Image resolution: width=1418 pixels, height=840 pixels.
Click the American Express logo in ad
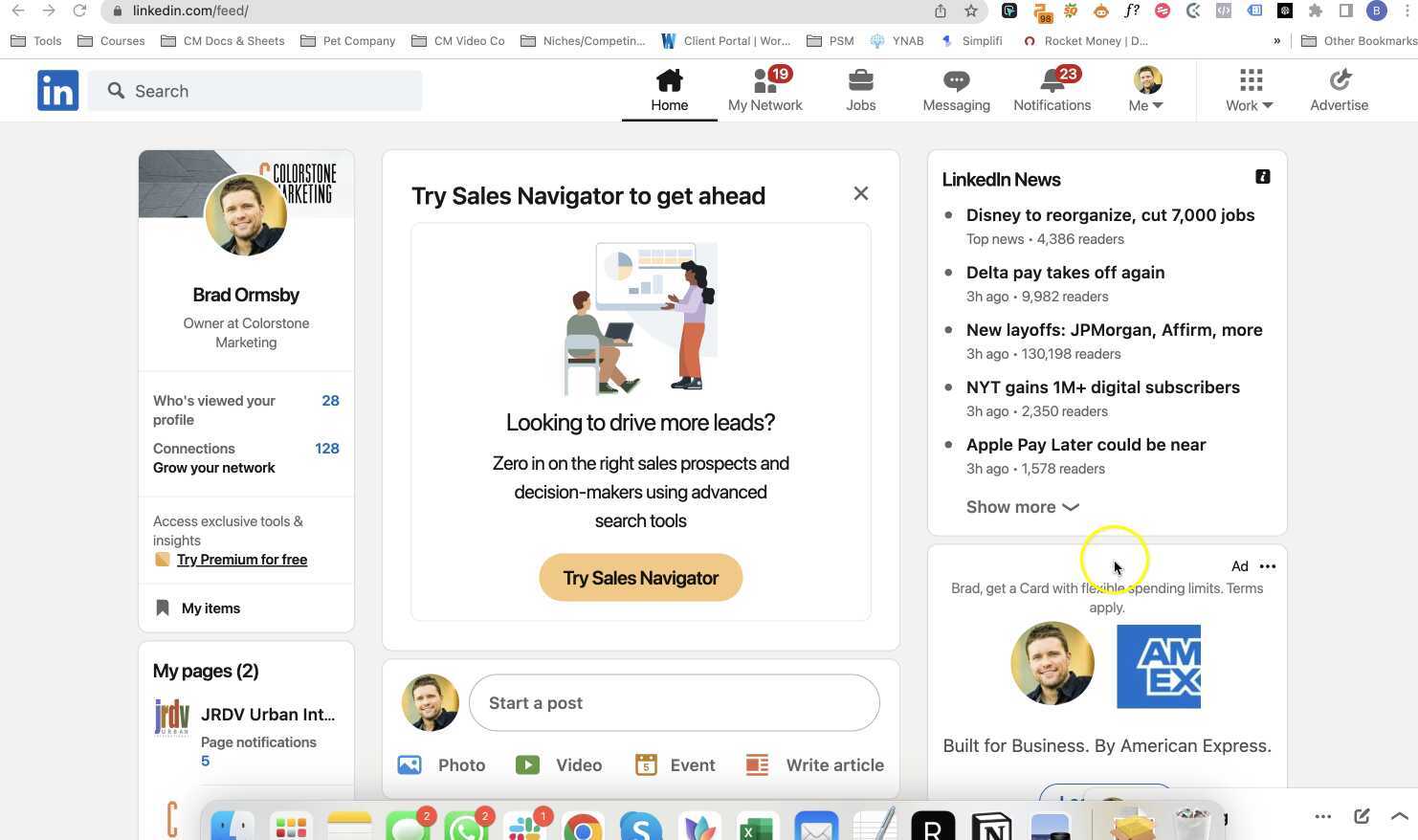pos(1159,667)
